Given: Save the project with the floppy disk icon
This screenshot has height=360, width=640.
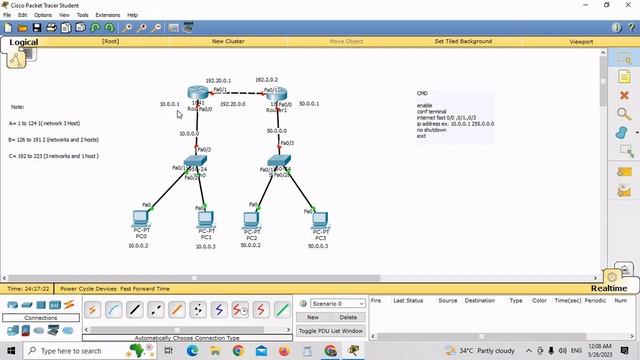Looking at the screenshot, I should (x=37, y=28).
